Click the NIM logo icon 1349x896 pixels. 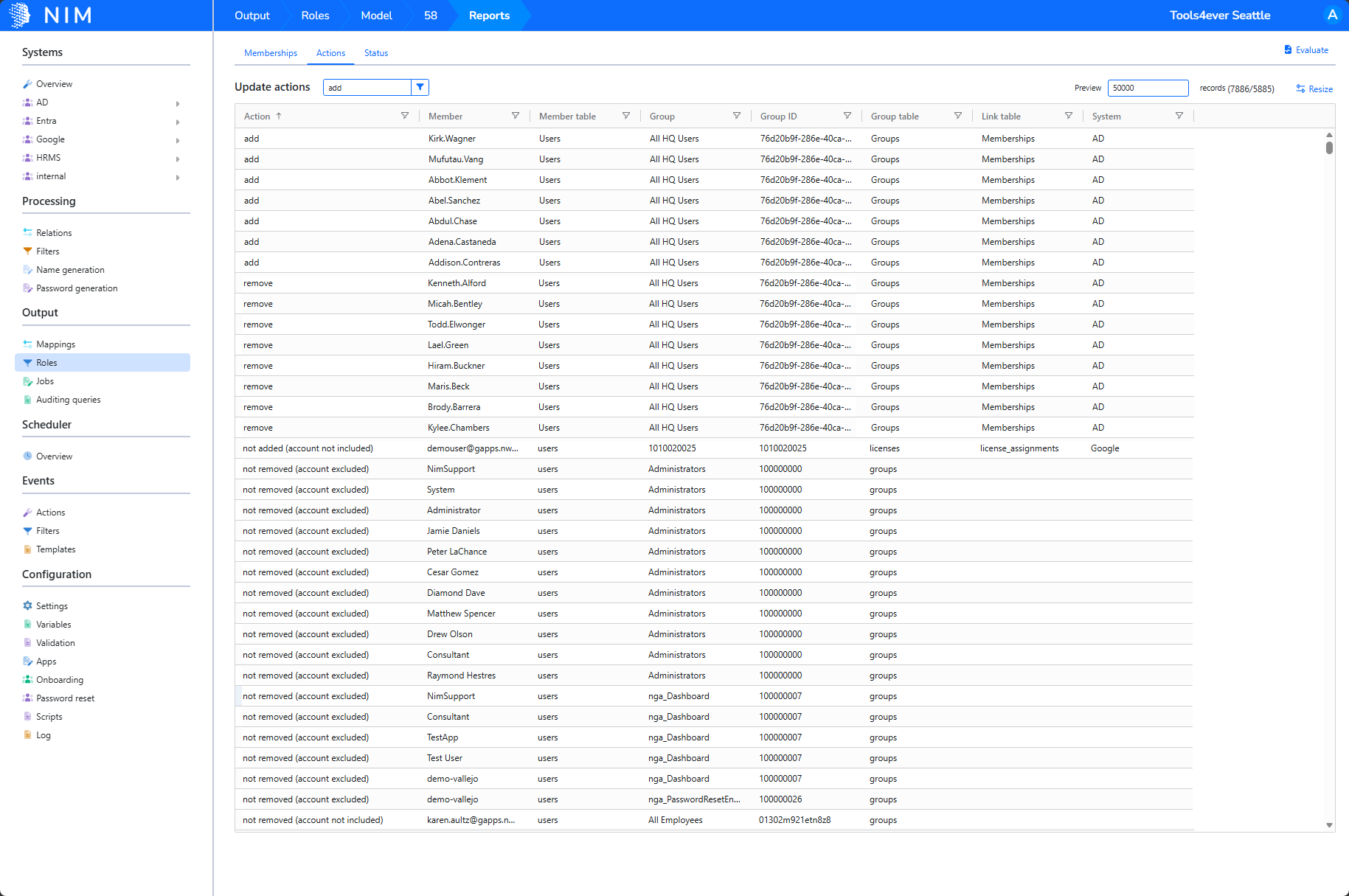[x=20, y=15]
